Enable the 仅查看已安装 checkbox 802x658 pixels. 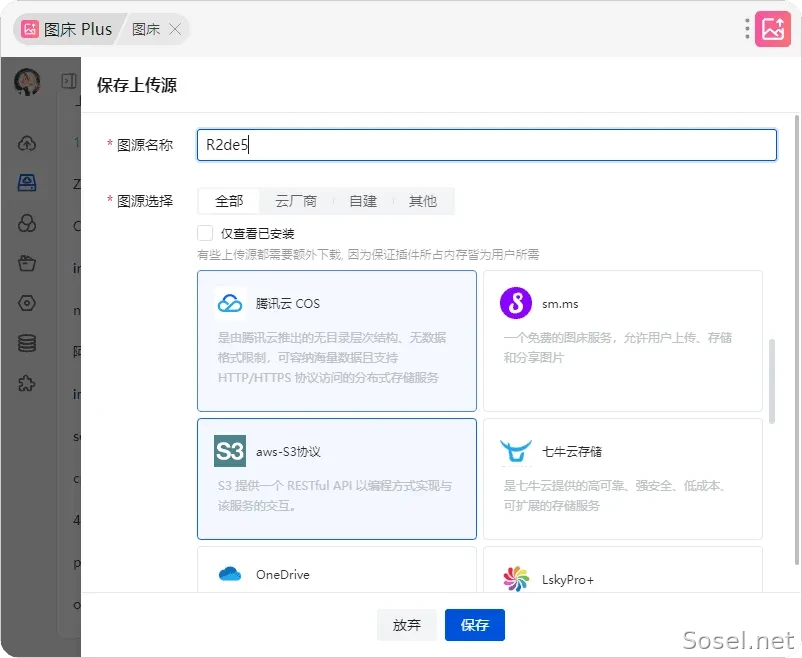click(x=205, y=233)
